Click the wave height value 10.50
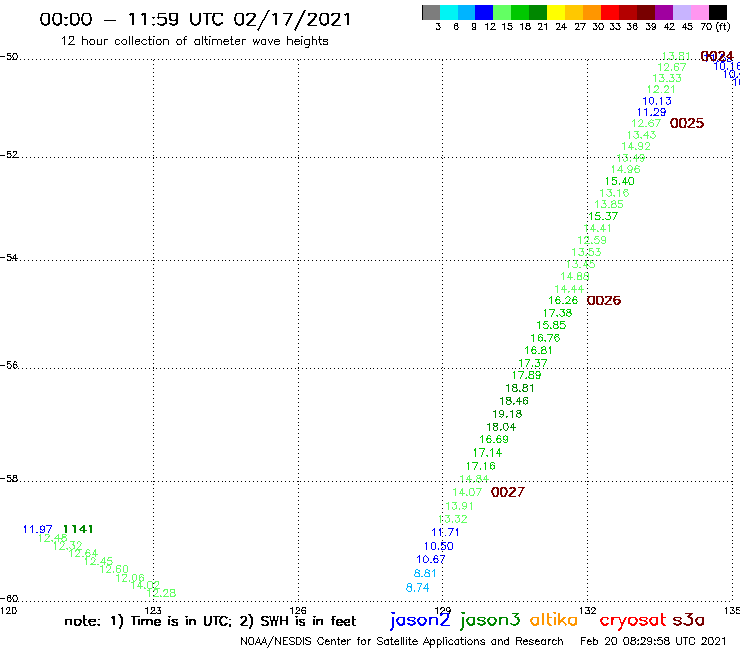 [x=438, y=546]
